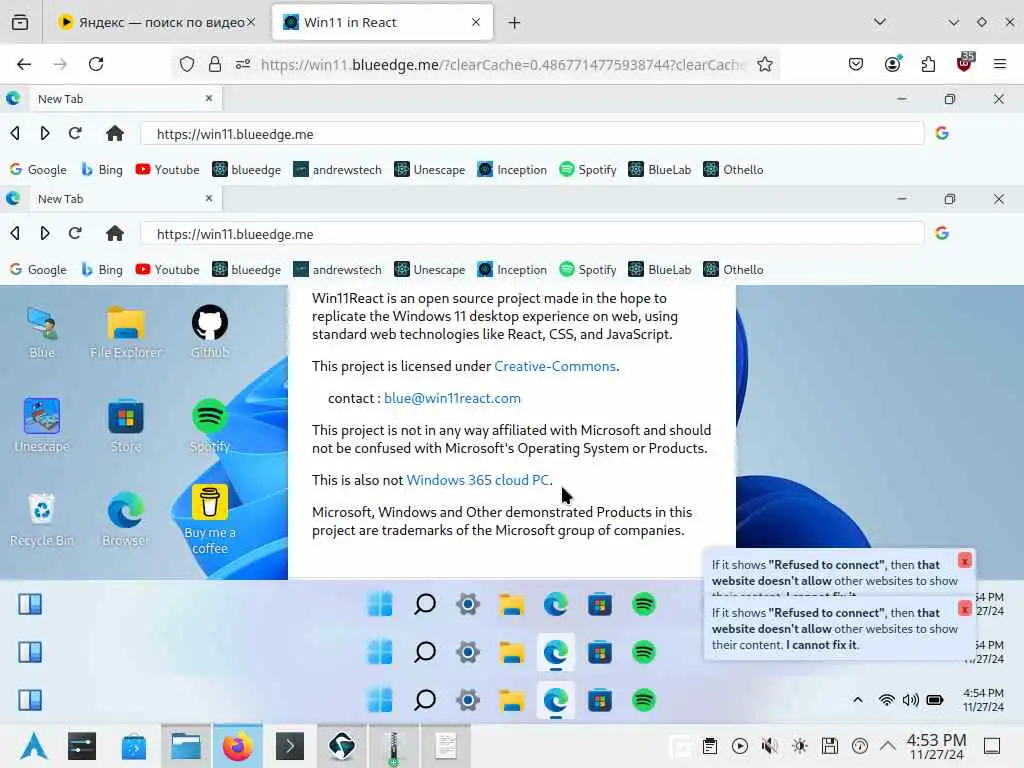1024x768 pixels.
Task: Follow the Creative-Commons license link
Action: [x=554, y=366]
